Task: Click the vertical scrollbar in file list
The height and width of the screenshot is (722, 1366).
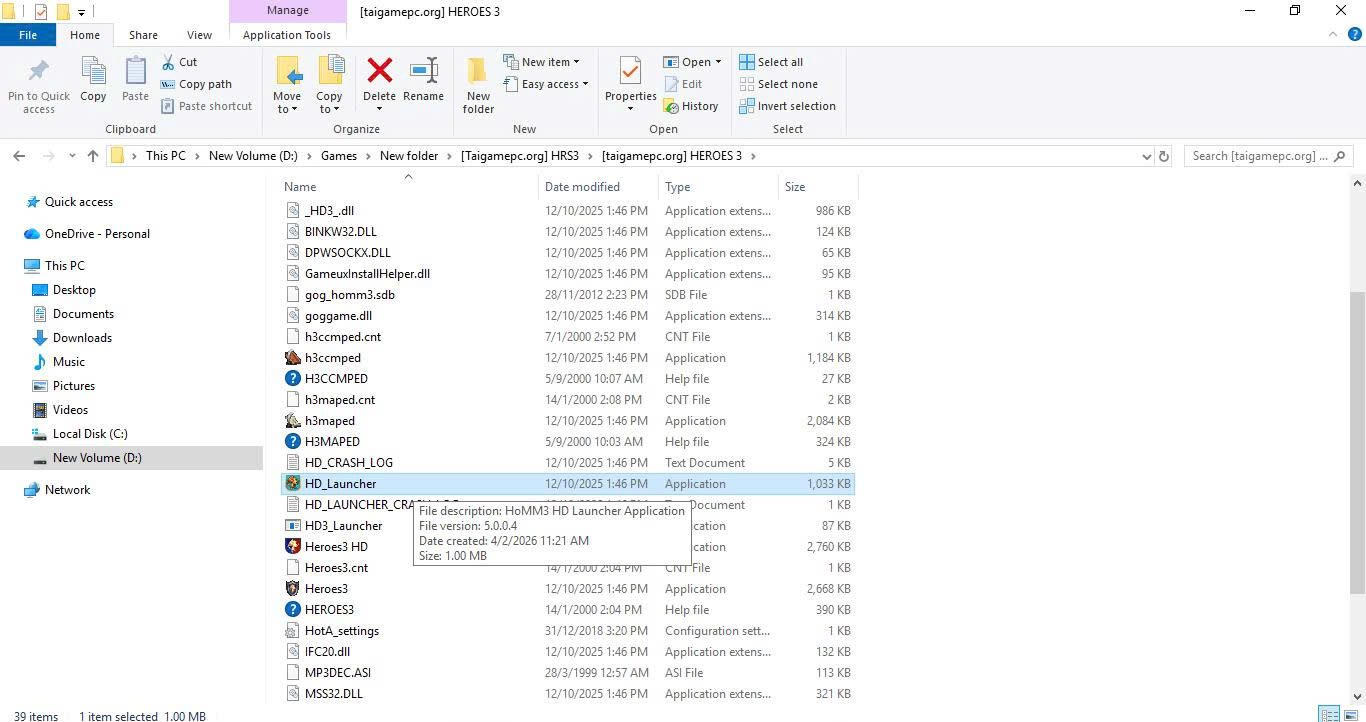Action: click(x=1357, y=440)
